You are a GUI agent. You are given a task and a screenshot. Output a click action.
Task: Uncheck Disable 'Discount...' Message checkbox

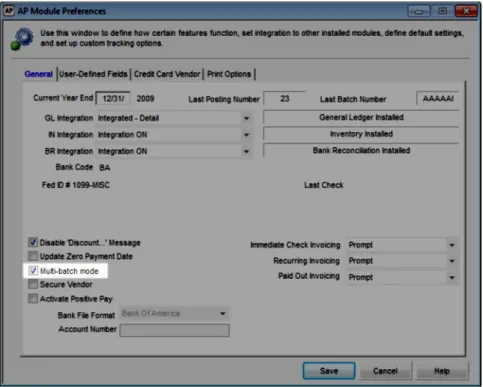coord(33,242)
